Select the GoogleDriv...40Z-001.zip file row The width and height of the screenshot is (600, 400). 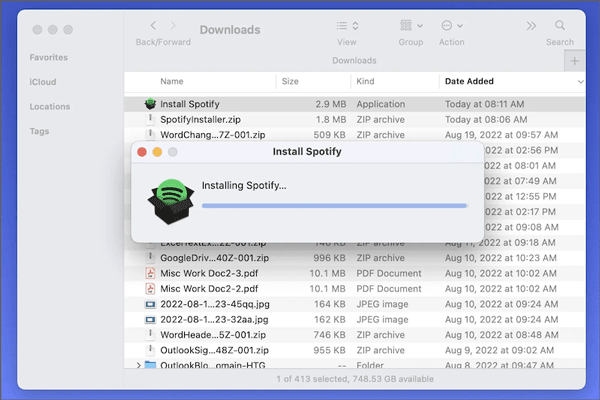[350, 258]
